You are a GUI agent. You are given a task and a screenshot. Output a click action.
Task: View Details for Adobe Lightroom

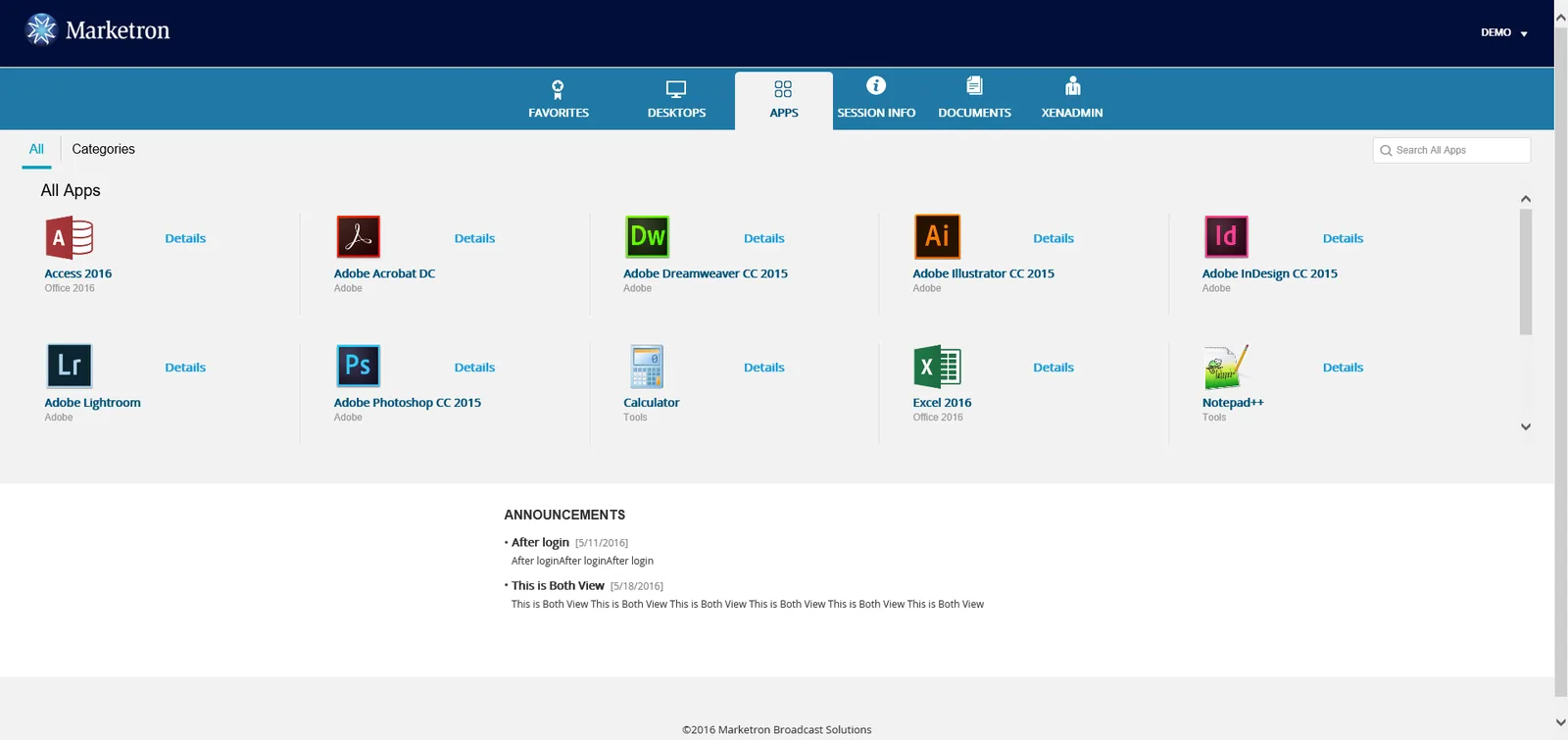click(x=185, y=368)
